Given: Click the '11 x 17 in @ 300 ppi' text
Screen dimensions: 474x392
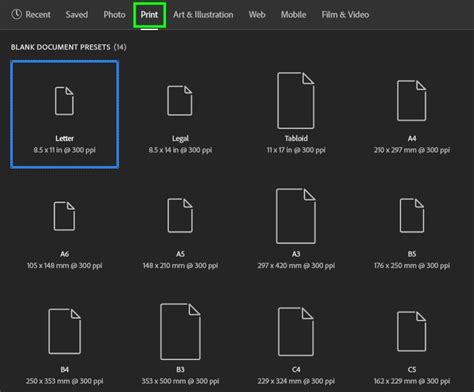Looking at the screenshot, I should click(x=296, y=150).
